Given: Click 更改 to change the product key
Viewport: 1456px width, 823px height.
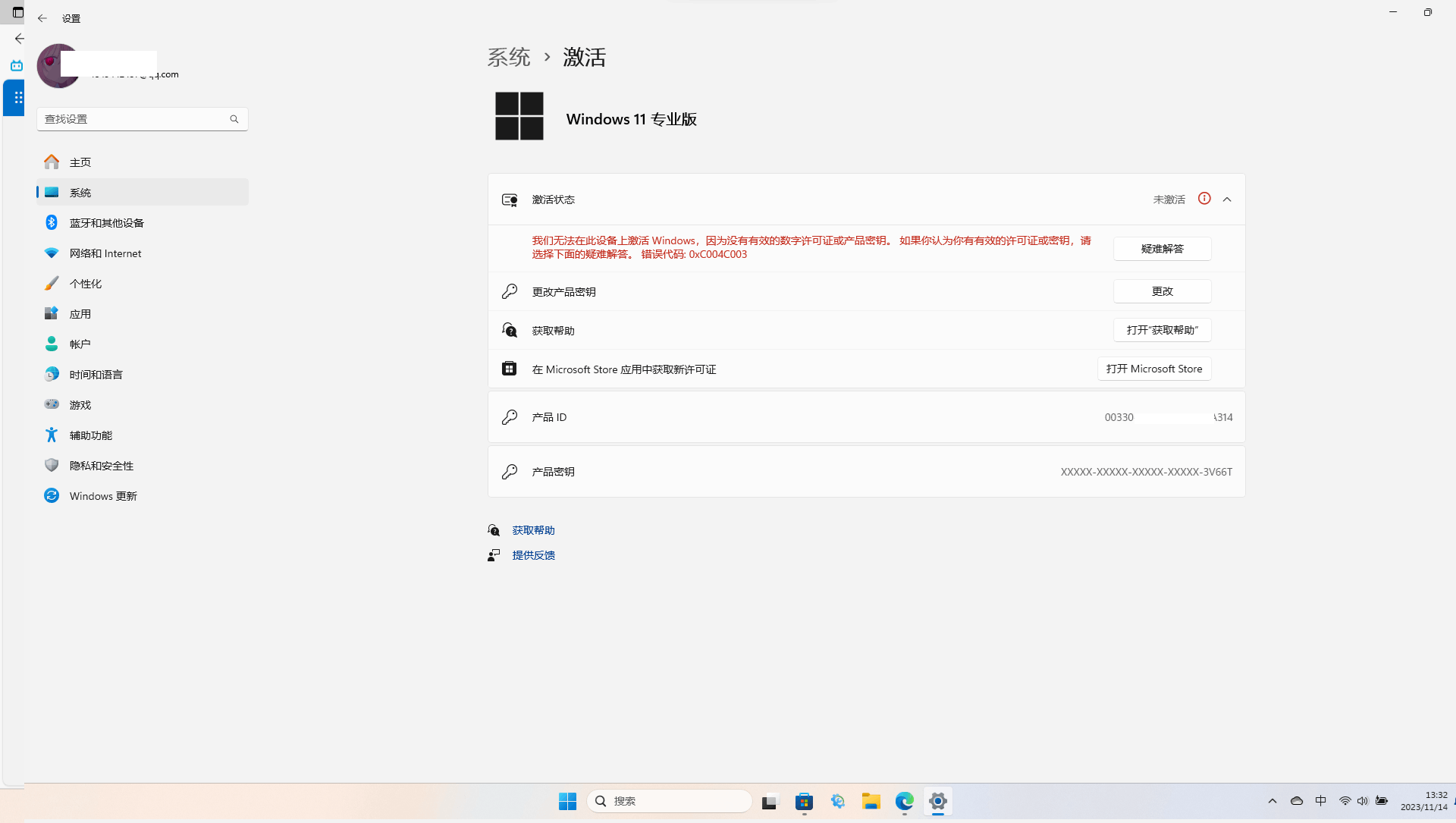Looking at the screenshot, I should 1162,291.
